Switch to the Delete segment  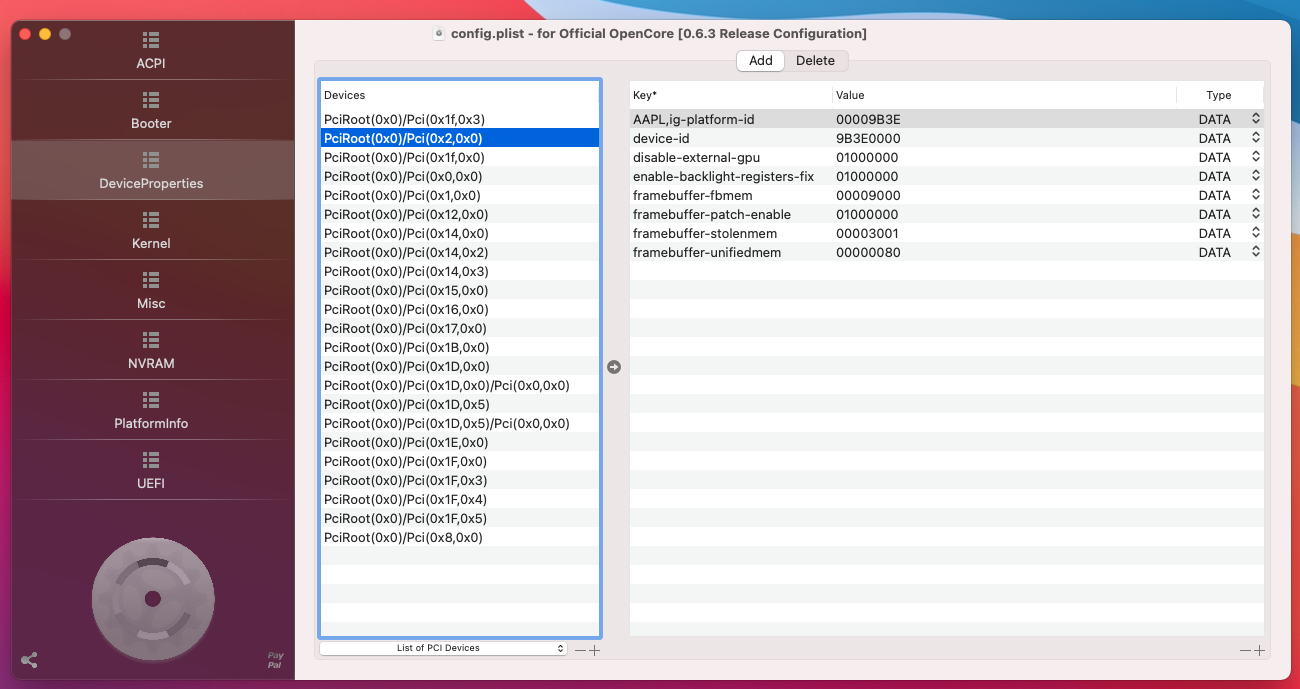tap(815, 61)
